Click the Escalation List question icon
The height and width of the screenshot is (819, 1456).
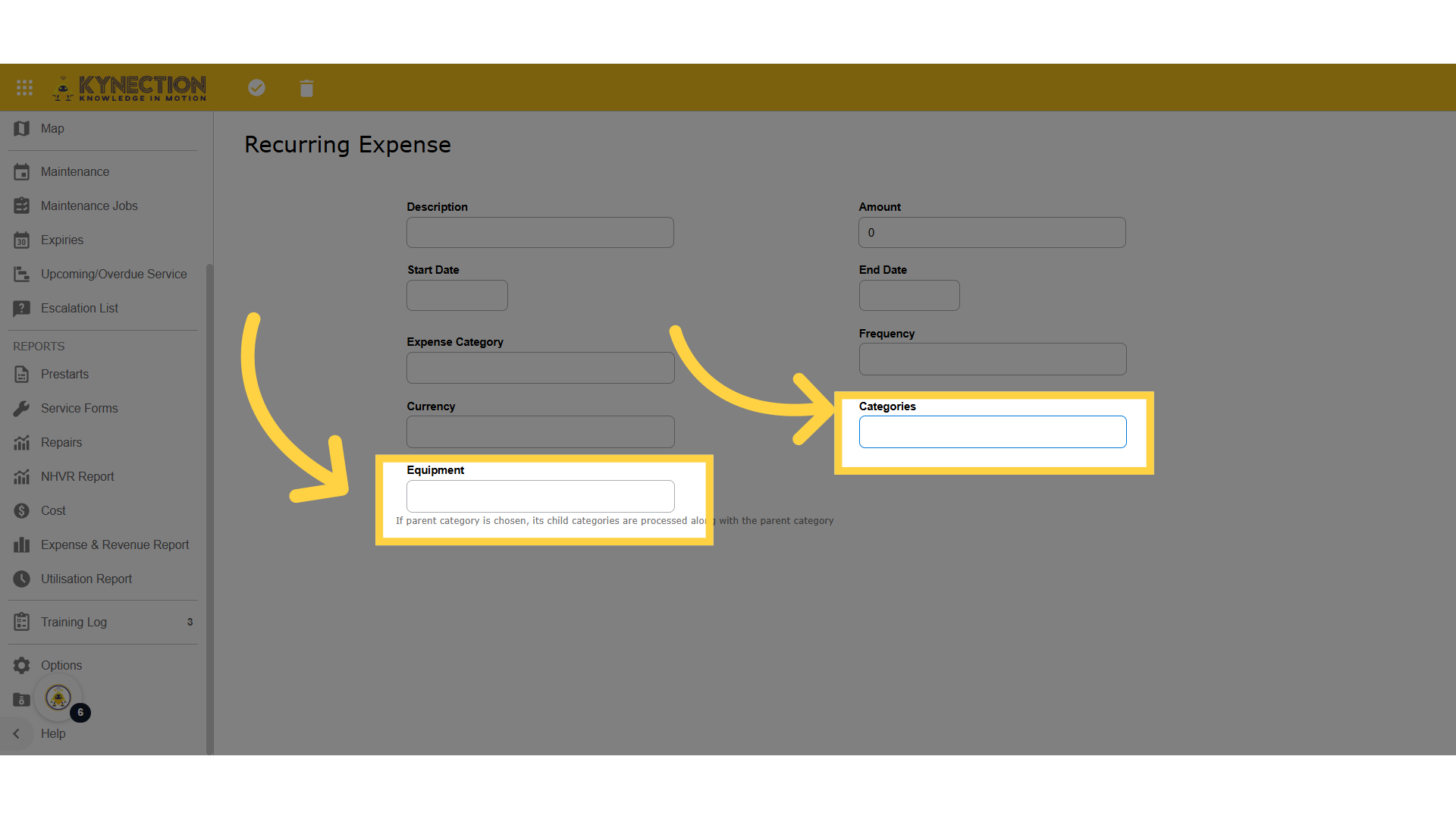(22, 309)
